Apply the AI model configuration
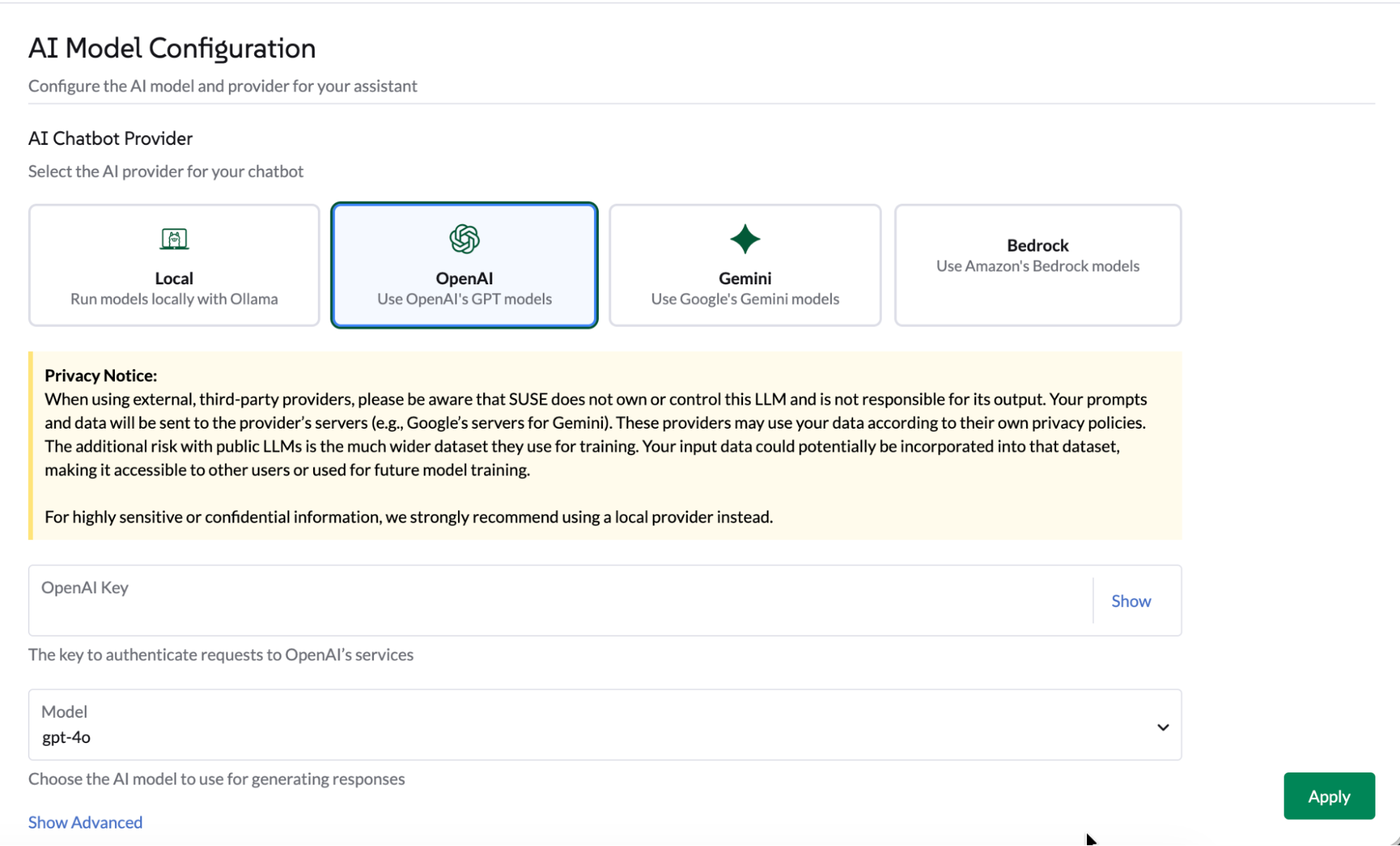1400x846 pixels. coord(1329,796)
